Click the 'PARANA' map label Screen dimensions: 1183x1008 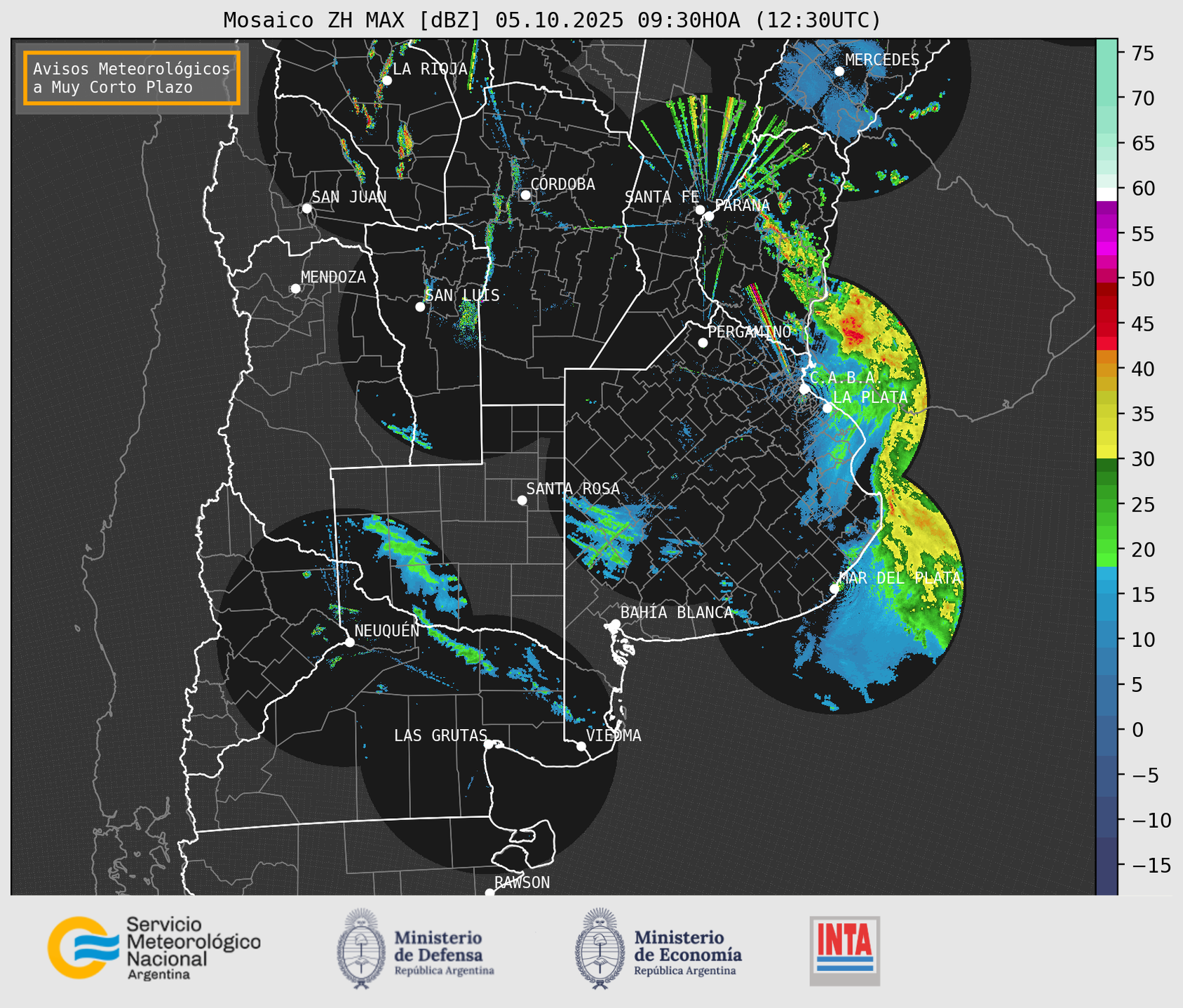[x=742, y=205]
